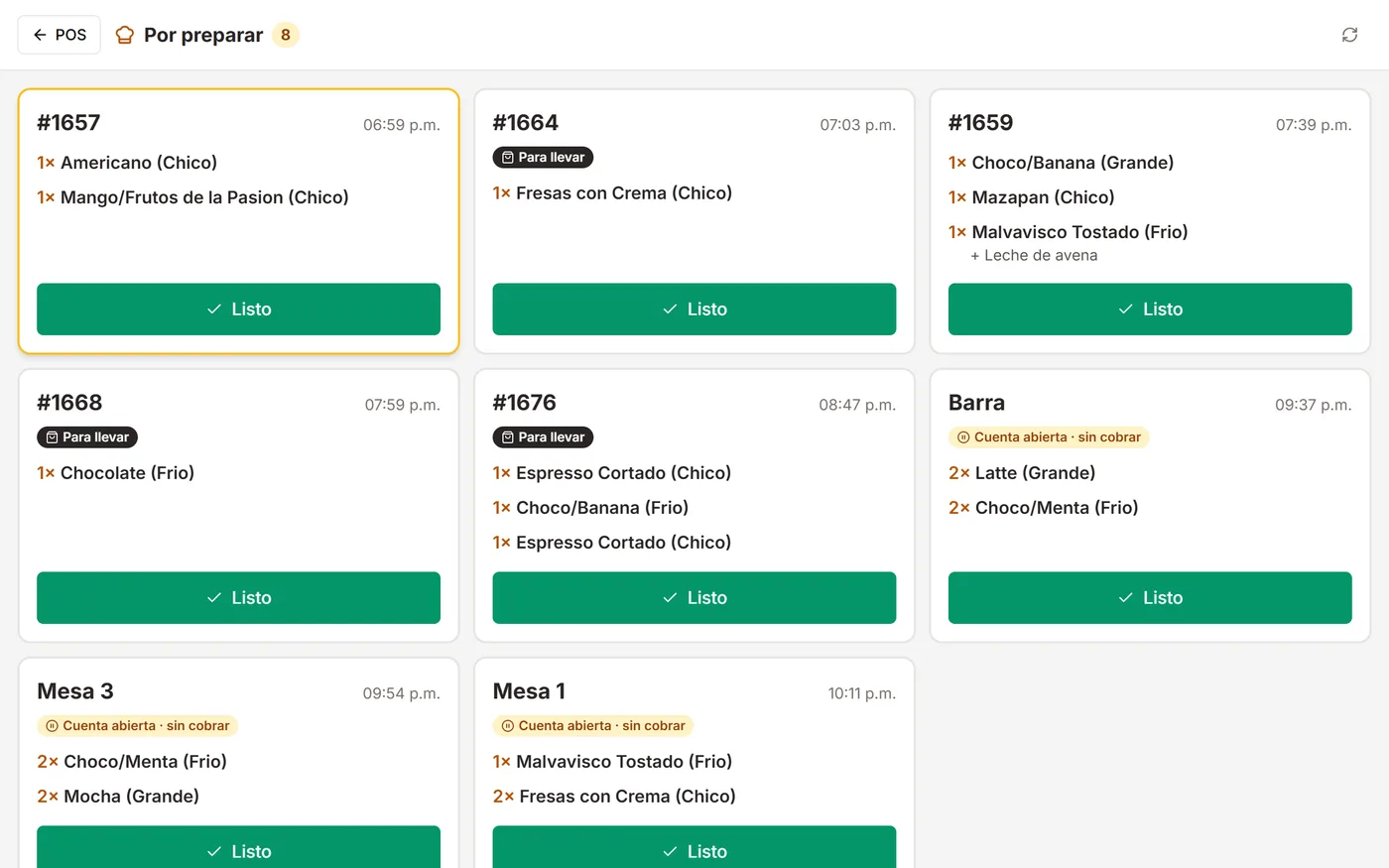Click Malvavisco Tostado (Frio) in Mesa 1
This screenshot has width=1389, height=868.
pyautogui.click(x=624, y=762)
